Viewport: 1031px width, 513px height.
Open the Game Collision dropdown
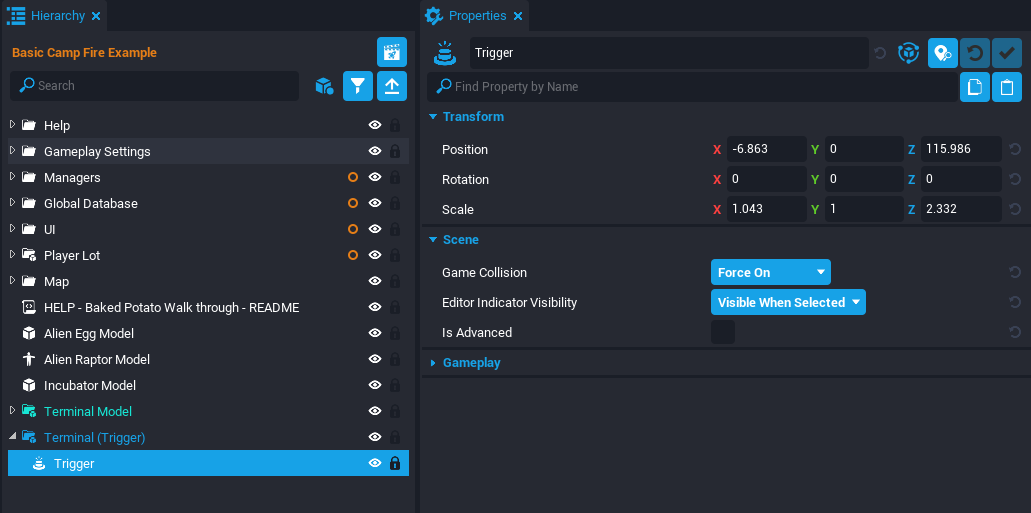click(770, 272)
